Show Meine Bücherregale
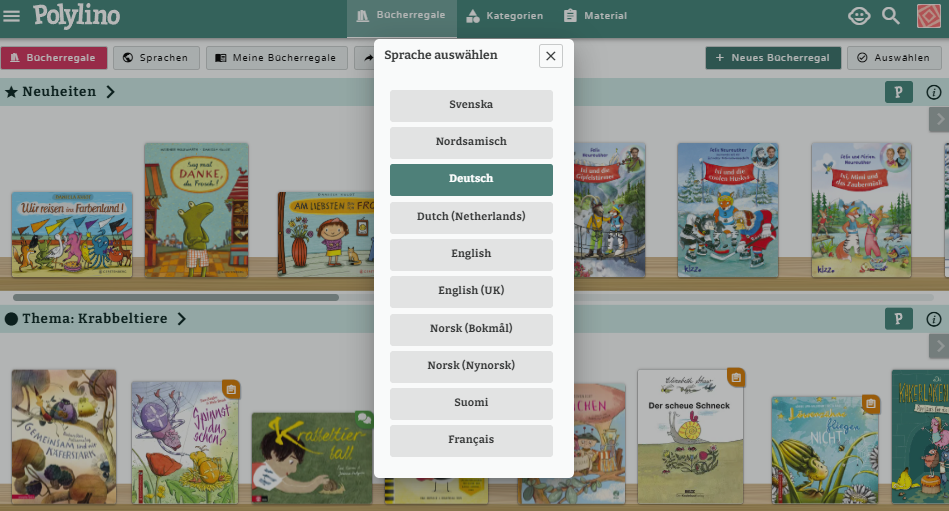The image size is (949, 511). point(277,58)
